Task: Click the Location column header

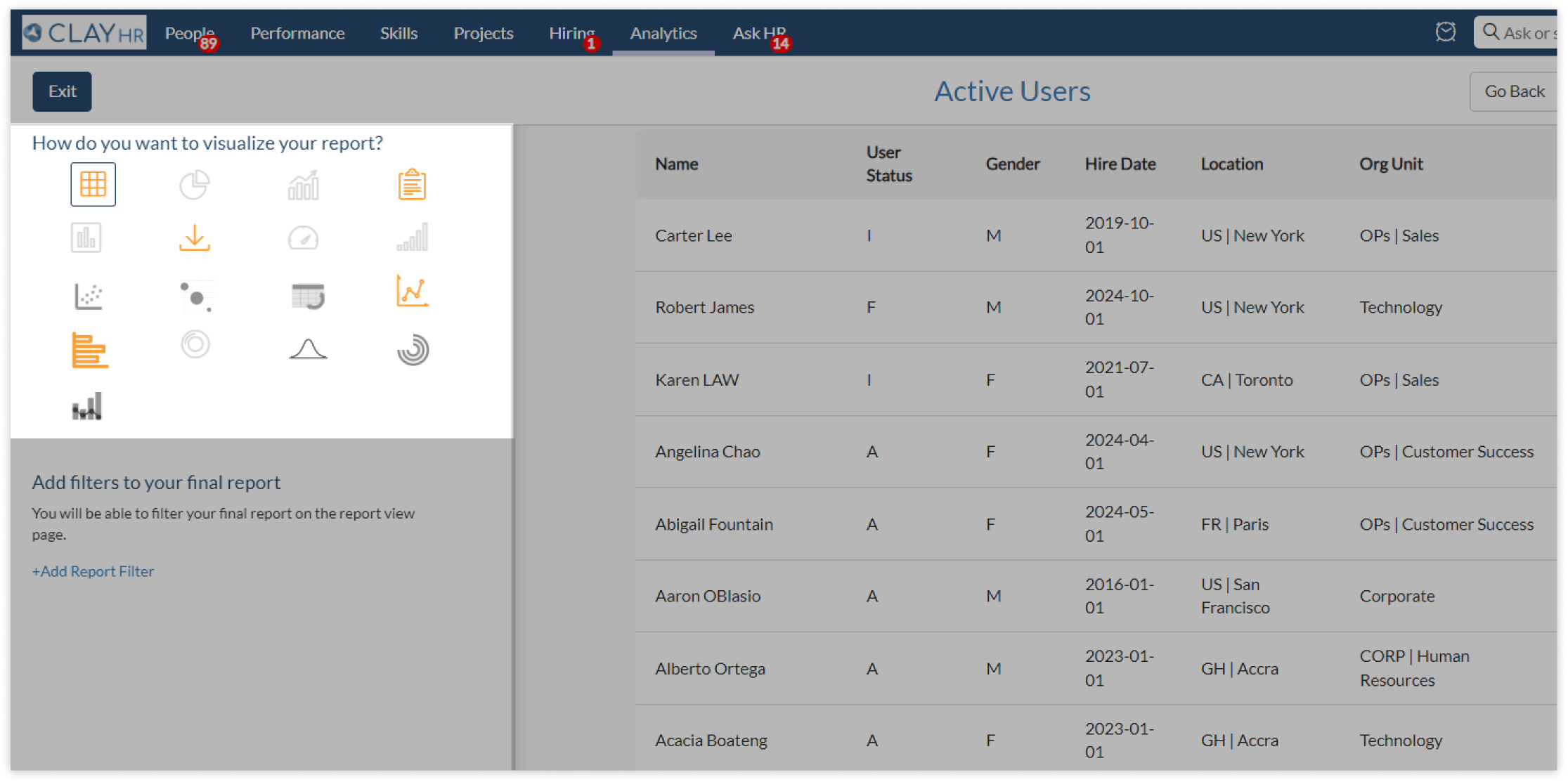Action: tap(1231, 164)
